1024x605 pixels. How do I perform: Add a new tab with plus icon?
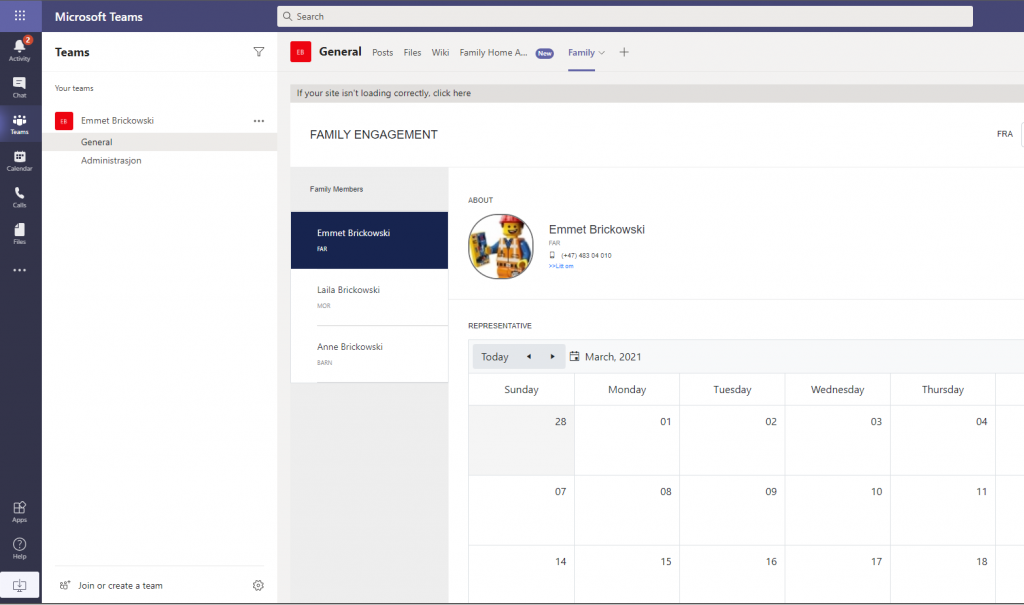tap(624, 52)
